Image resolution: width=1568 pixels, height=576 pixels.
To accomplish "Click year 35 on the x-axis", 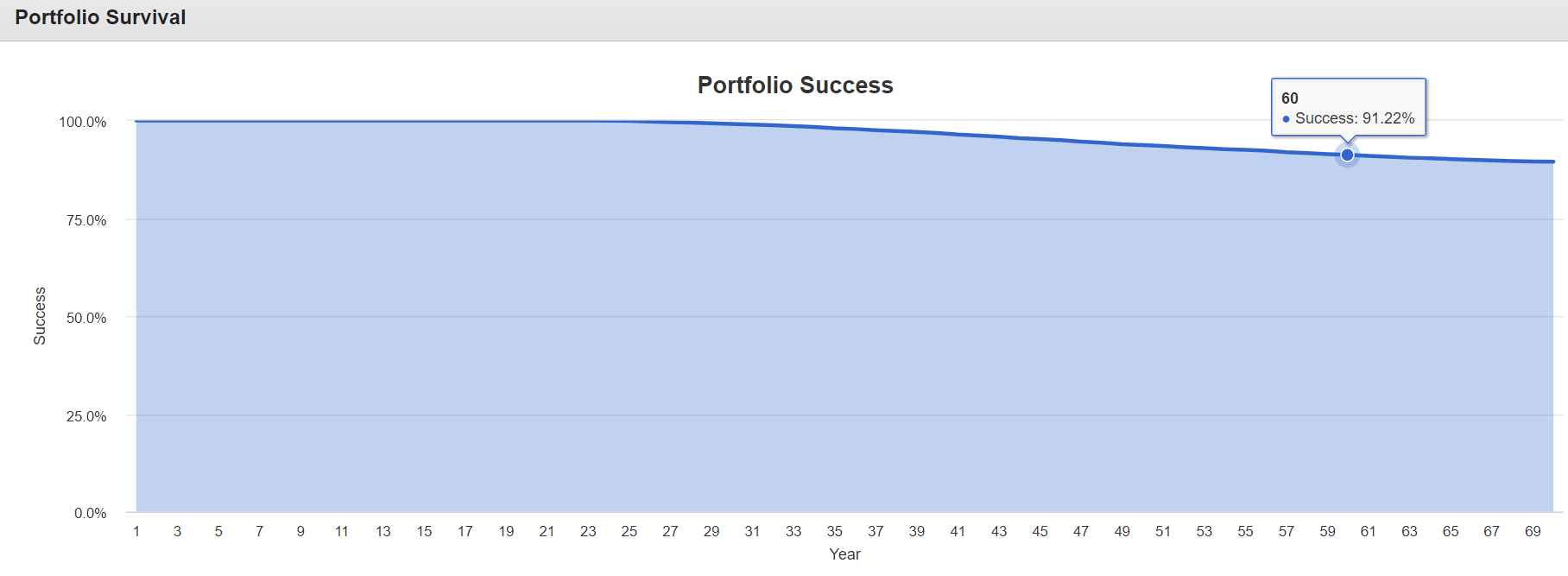I will pos(835,531).
